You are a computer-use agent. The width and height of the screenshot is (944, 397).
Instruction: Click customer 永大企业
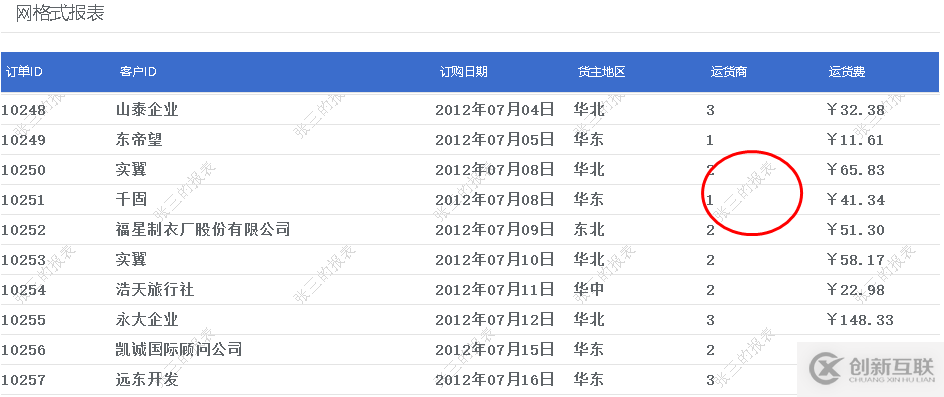coord(147,319)
